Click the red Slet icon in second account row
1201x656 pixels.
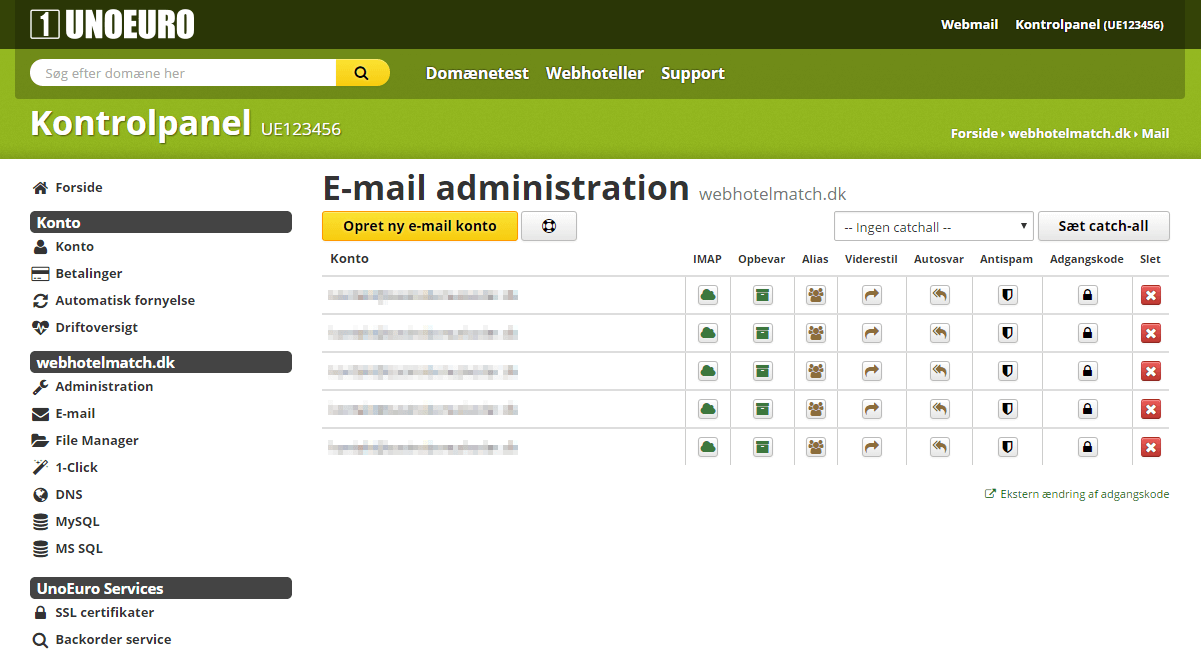1151,333
